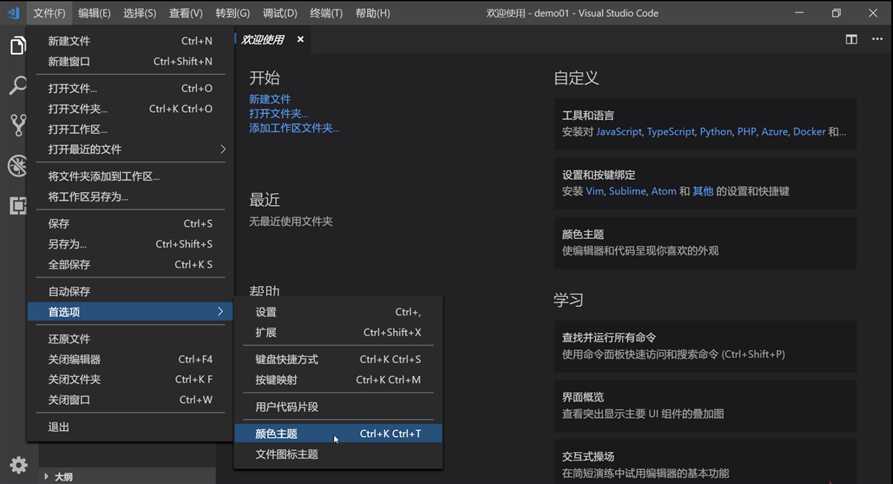Click the TypeScript link
The image size is (893, 484).
[x=671, y=132]
